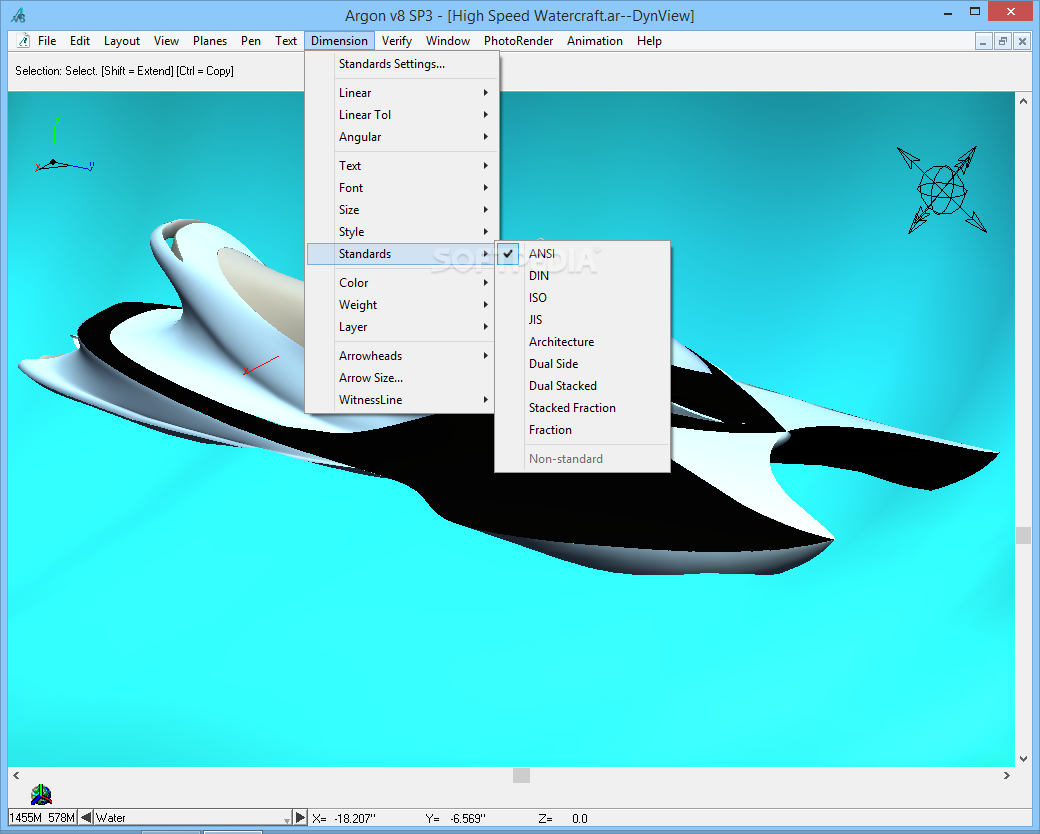The image size is (1040, 834).
Task: Minimize the inner document window
Action: 983,41
